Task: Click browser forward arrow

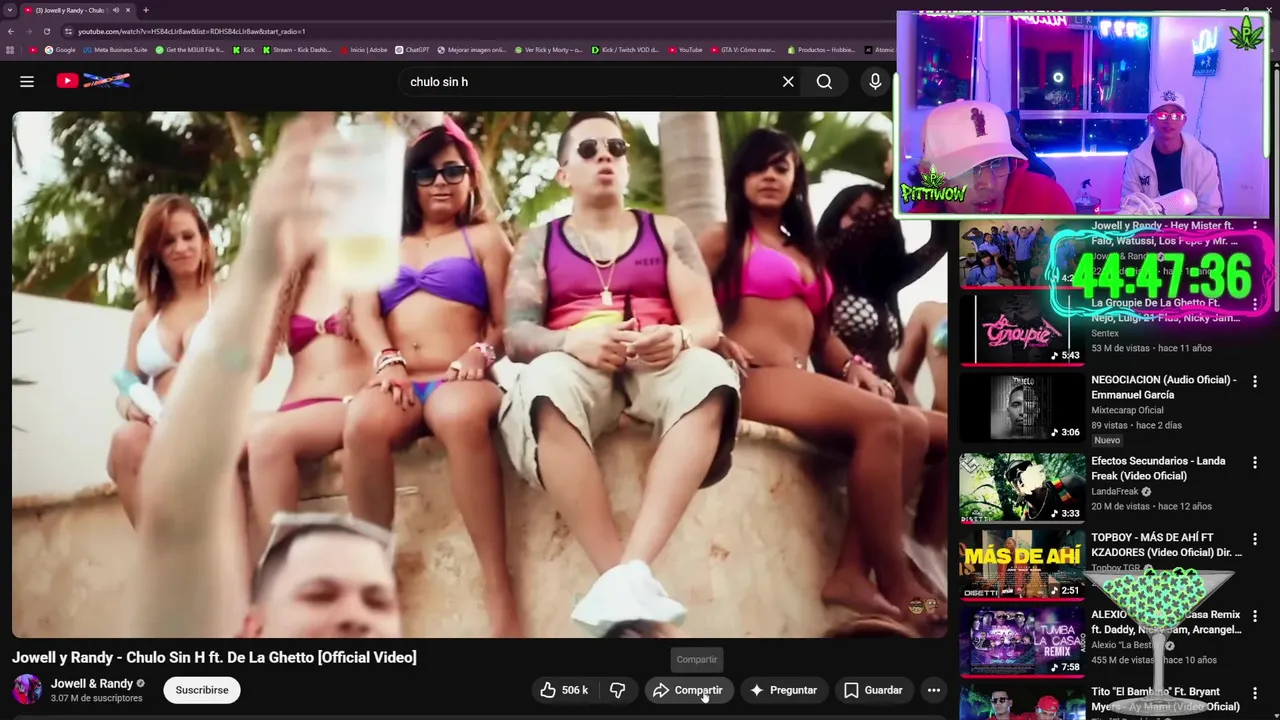Action: click(29, 31)
